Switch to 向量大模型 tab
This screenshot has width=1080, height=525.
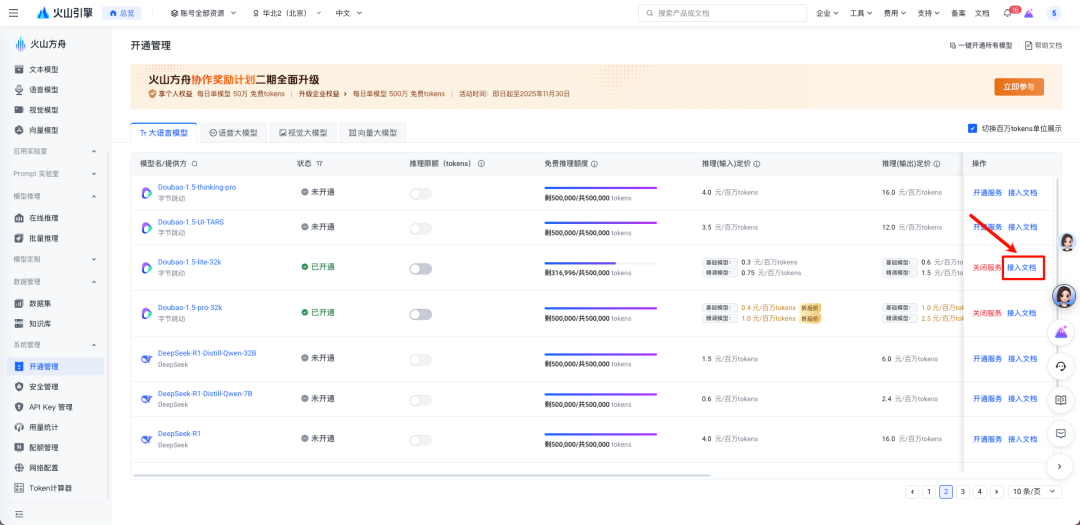[373, 132]
